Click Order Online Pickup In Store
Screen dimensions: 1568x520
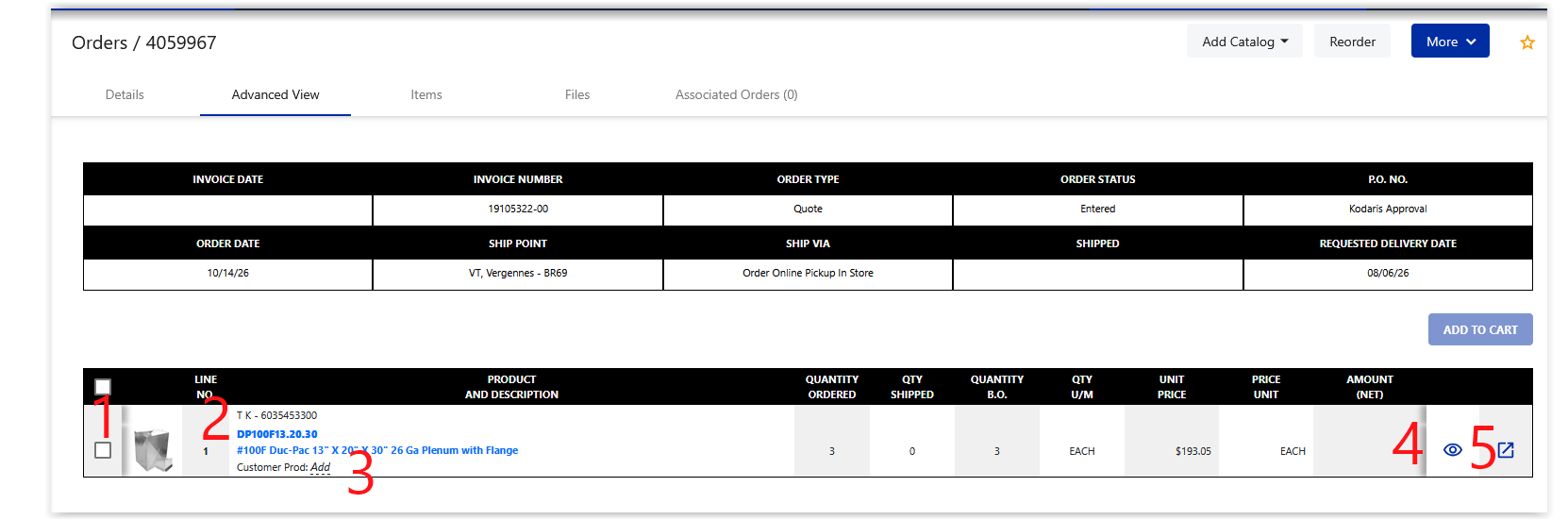[808, 273]
